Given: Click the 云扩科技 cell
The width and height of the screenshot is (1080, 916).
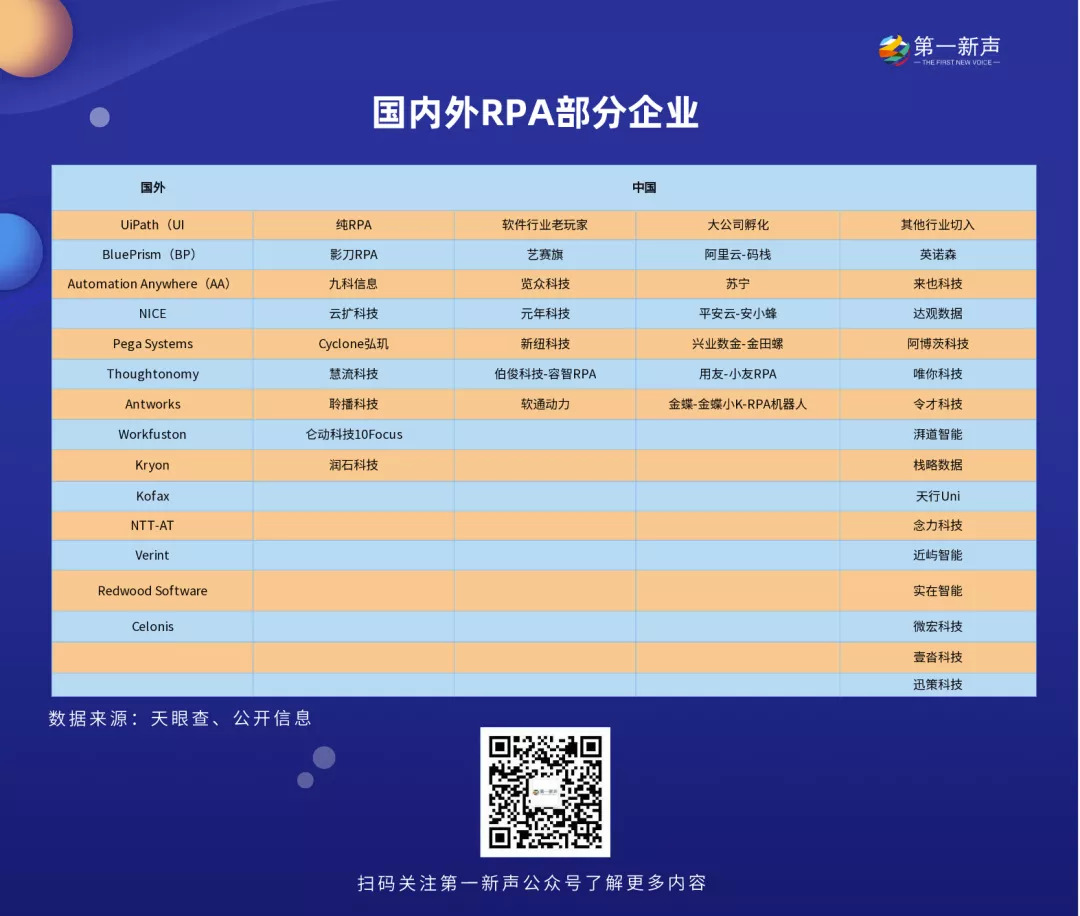Looking at the screenshot, I should tap(353, 313).
